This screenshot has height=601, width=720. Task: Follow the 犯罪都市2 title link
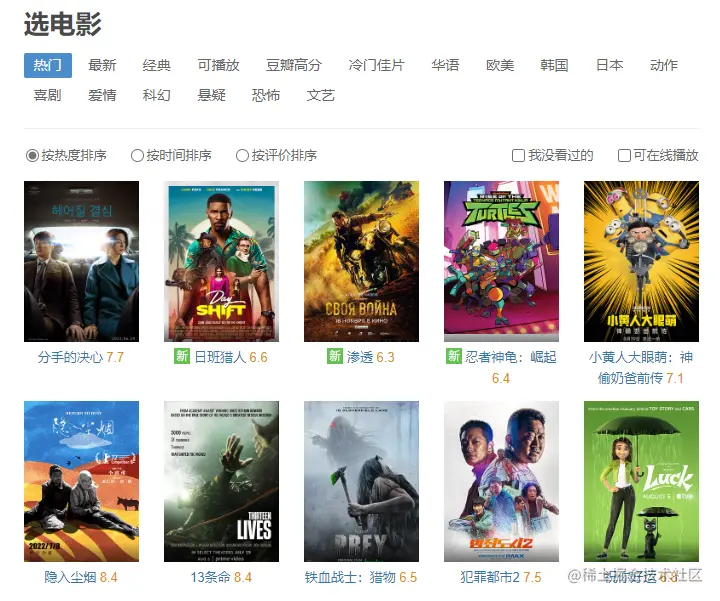[x=489, y=577]
